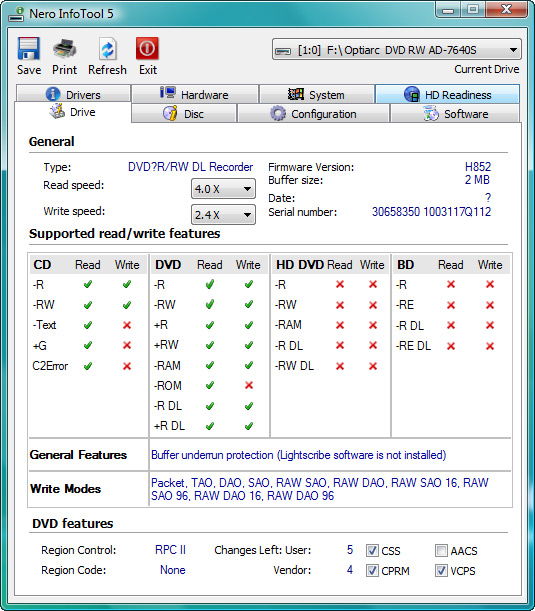Open the Write speed 2.4 X dropdown
535x611 pixels.
pyautogui.click(x=223, y=215)
